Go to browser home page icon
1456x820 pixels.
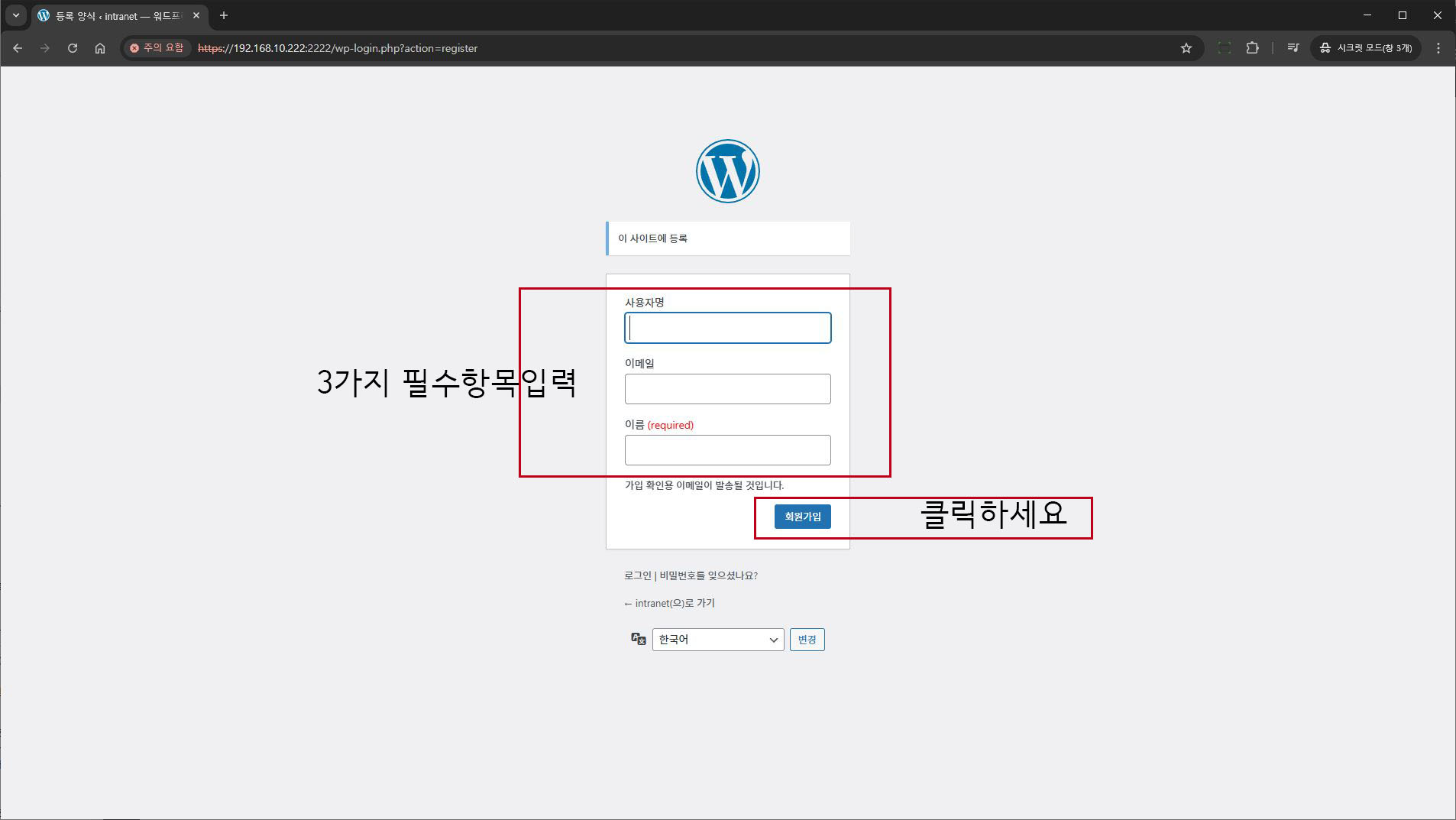click(x=100, y=48)
